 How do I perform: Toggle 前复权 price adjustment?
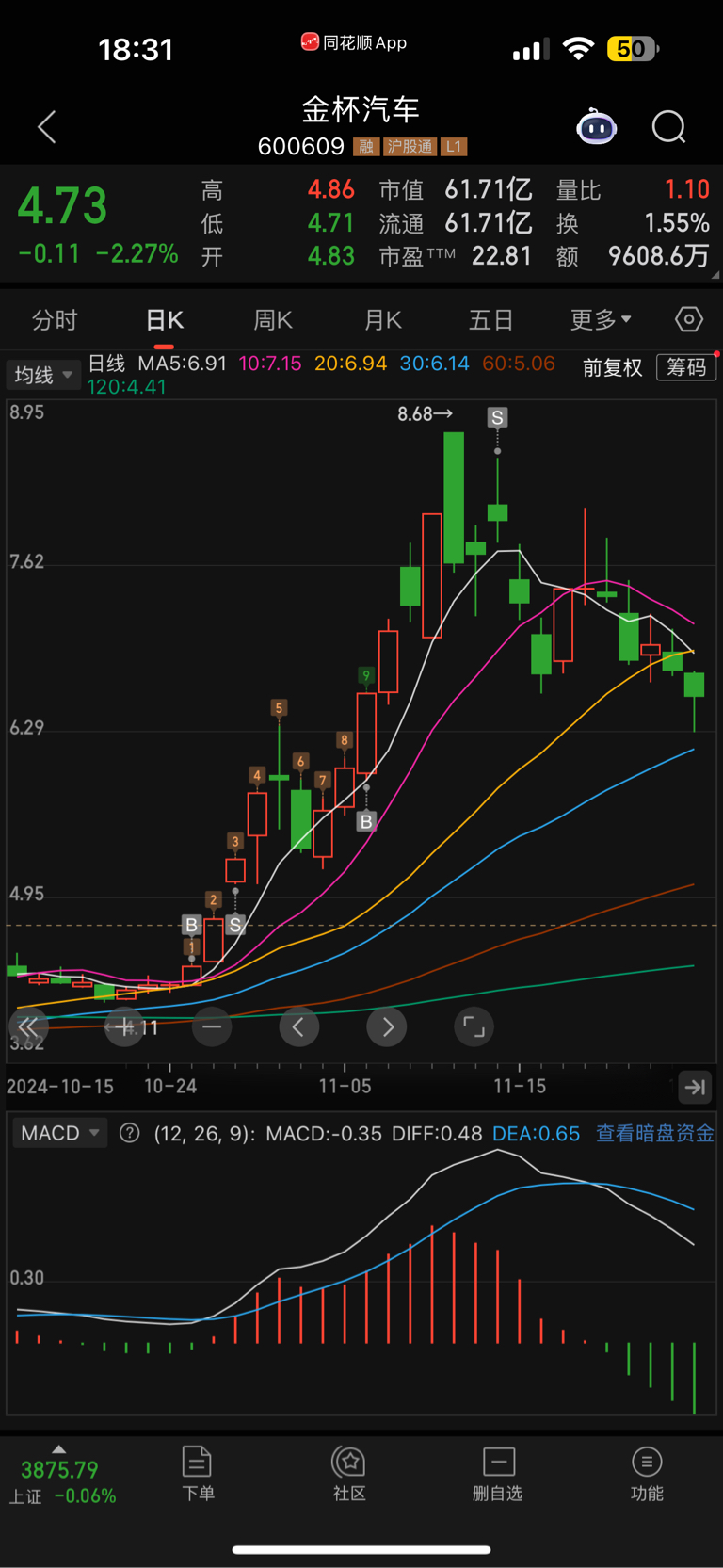613,367
